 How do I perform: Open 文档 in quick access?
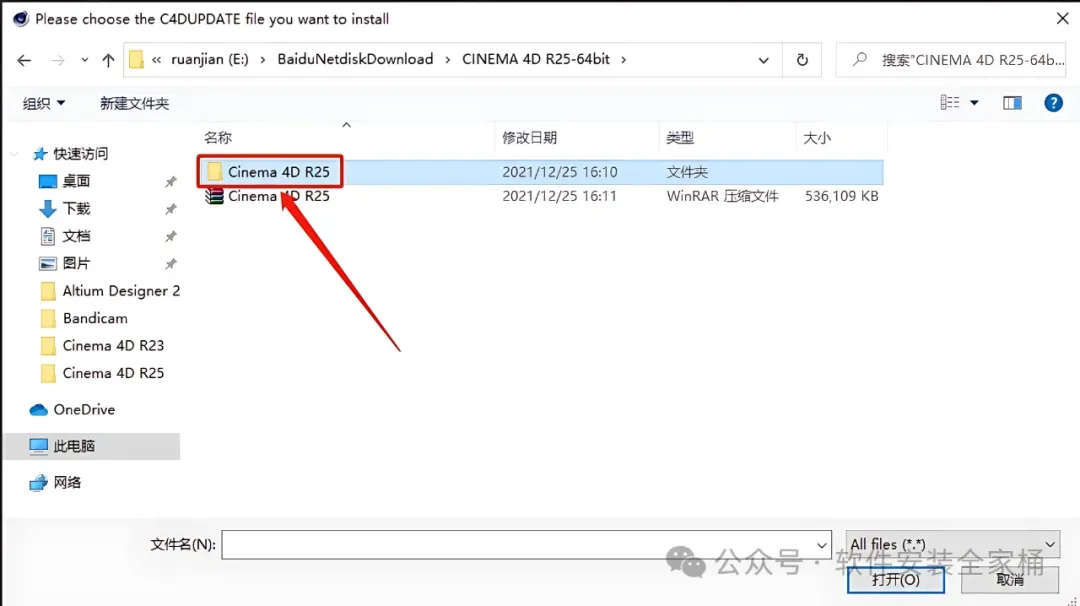click(x=76, y=236)
